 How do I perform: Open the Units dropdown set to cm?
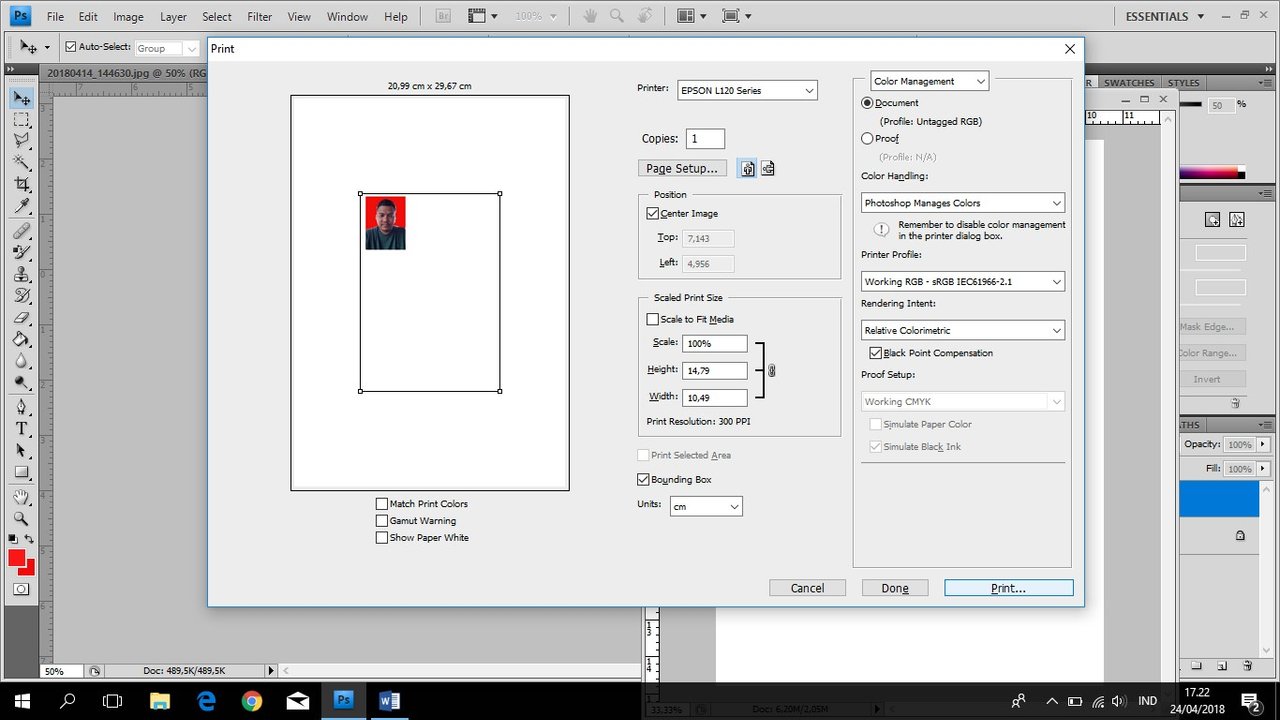pos(705,507)
